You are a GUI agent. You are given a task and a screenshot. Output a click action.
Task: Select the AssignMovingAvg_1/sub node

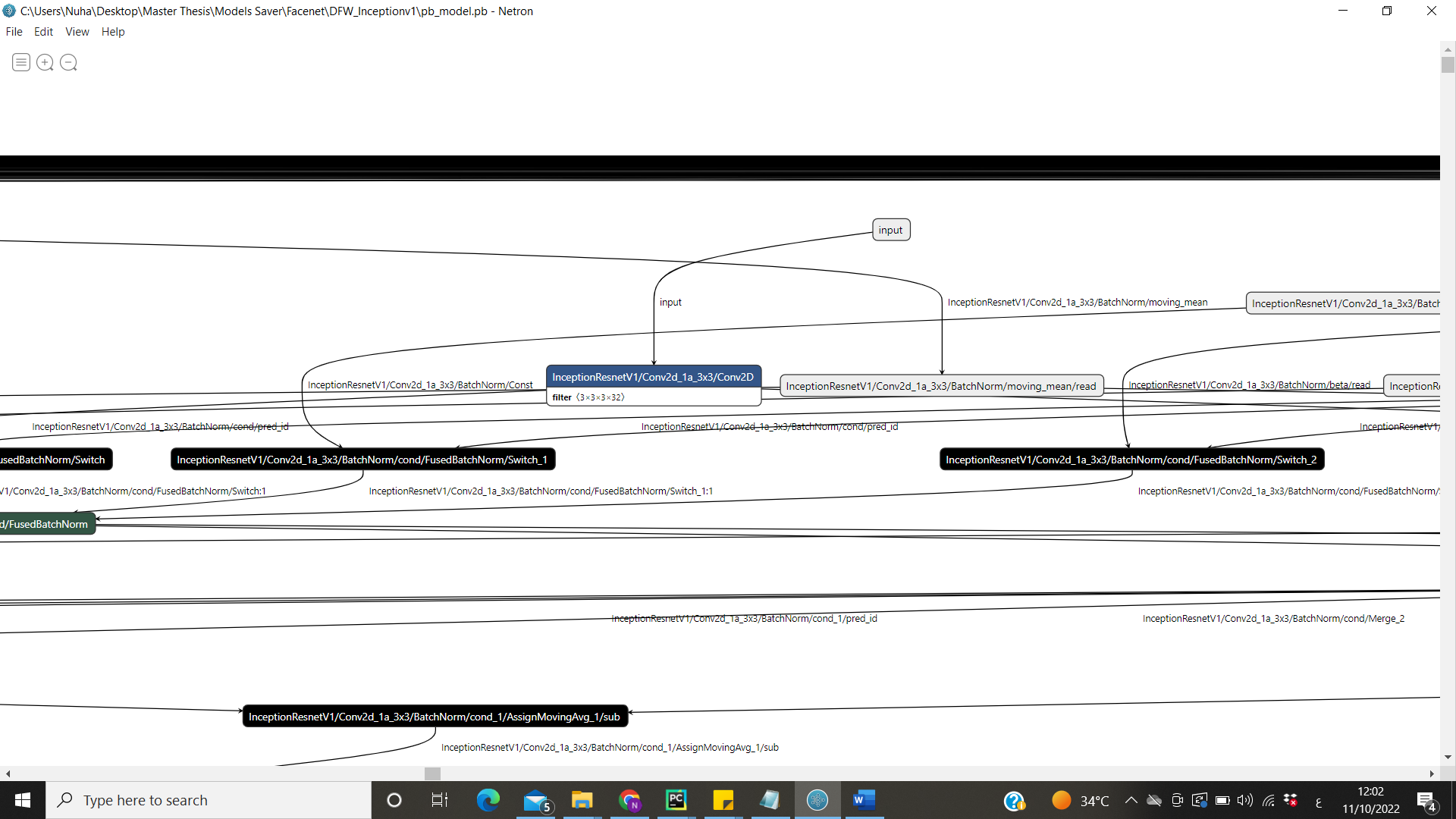[435, 716]
